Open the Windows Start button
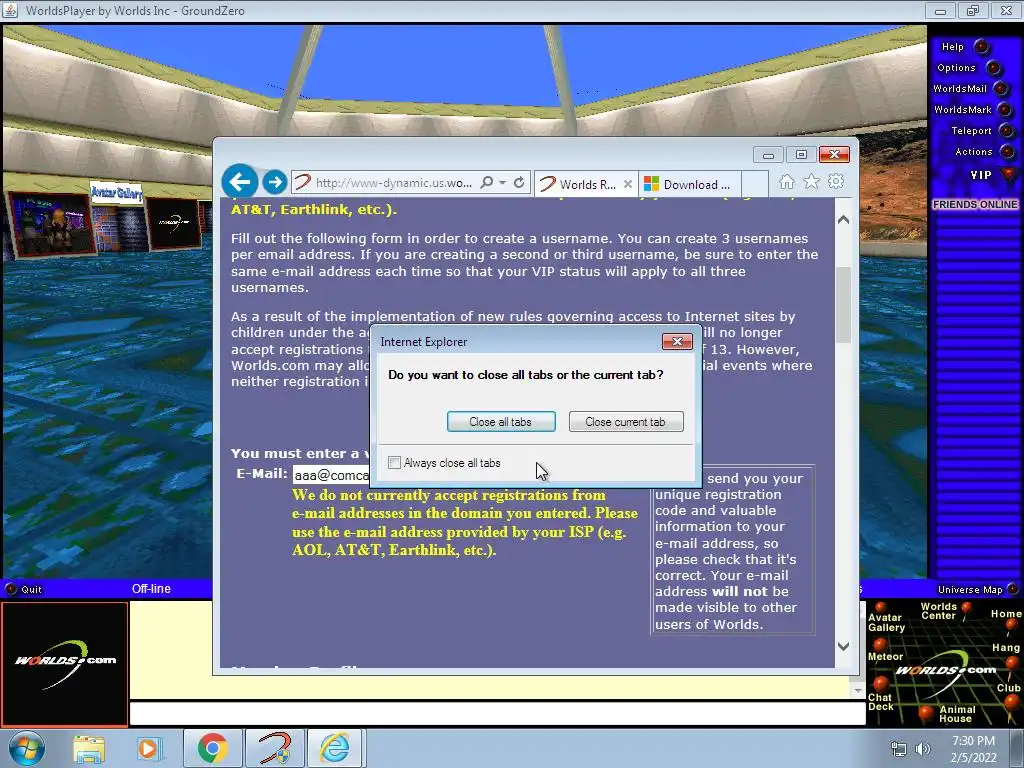This screenshot has height=768, width=1024. 26,748
